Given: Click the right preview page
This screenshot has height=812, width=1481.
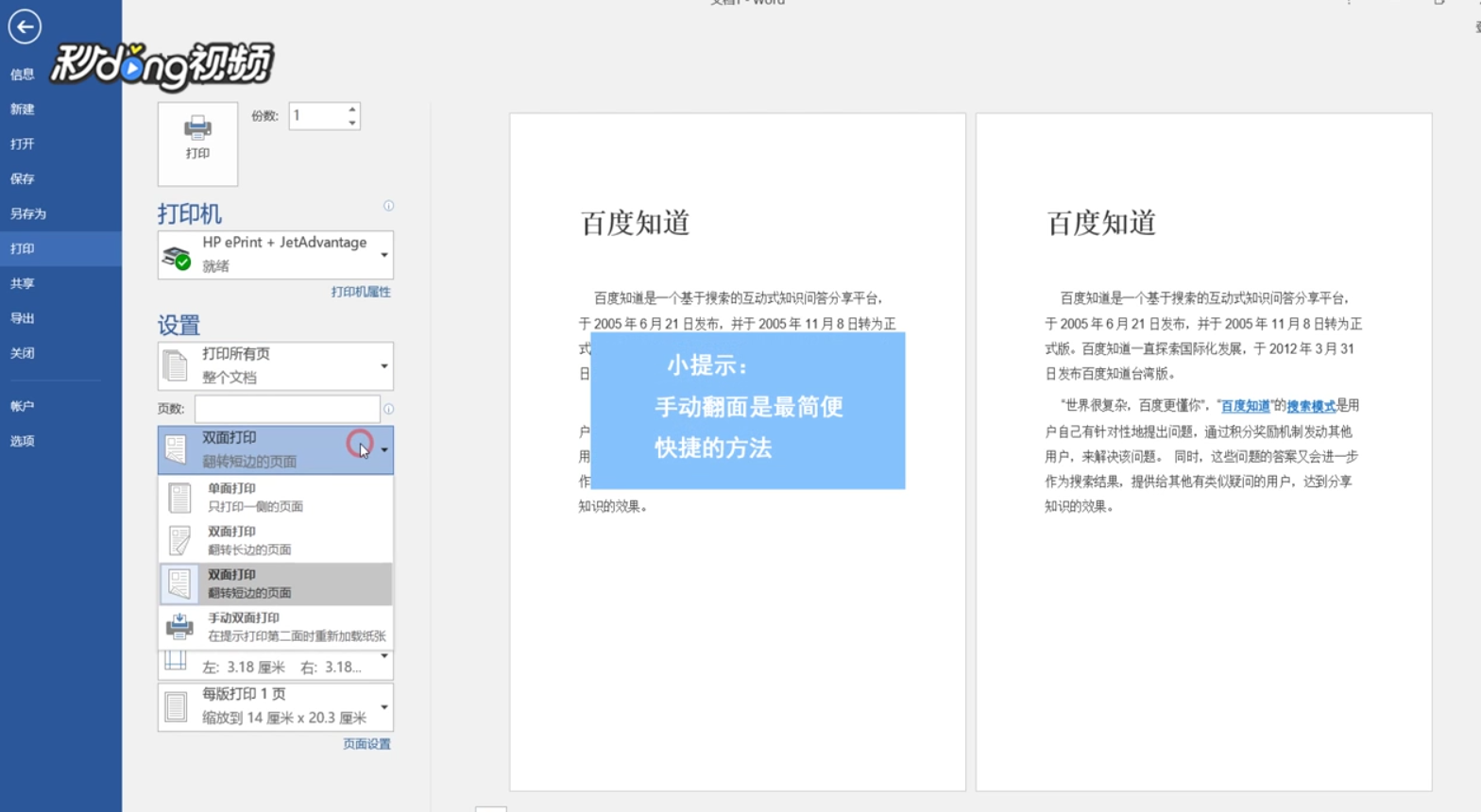Looking at the screenshot, I should coord(1203,452).
